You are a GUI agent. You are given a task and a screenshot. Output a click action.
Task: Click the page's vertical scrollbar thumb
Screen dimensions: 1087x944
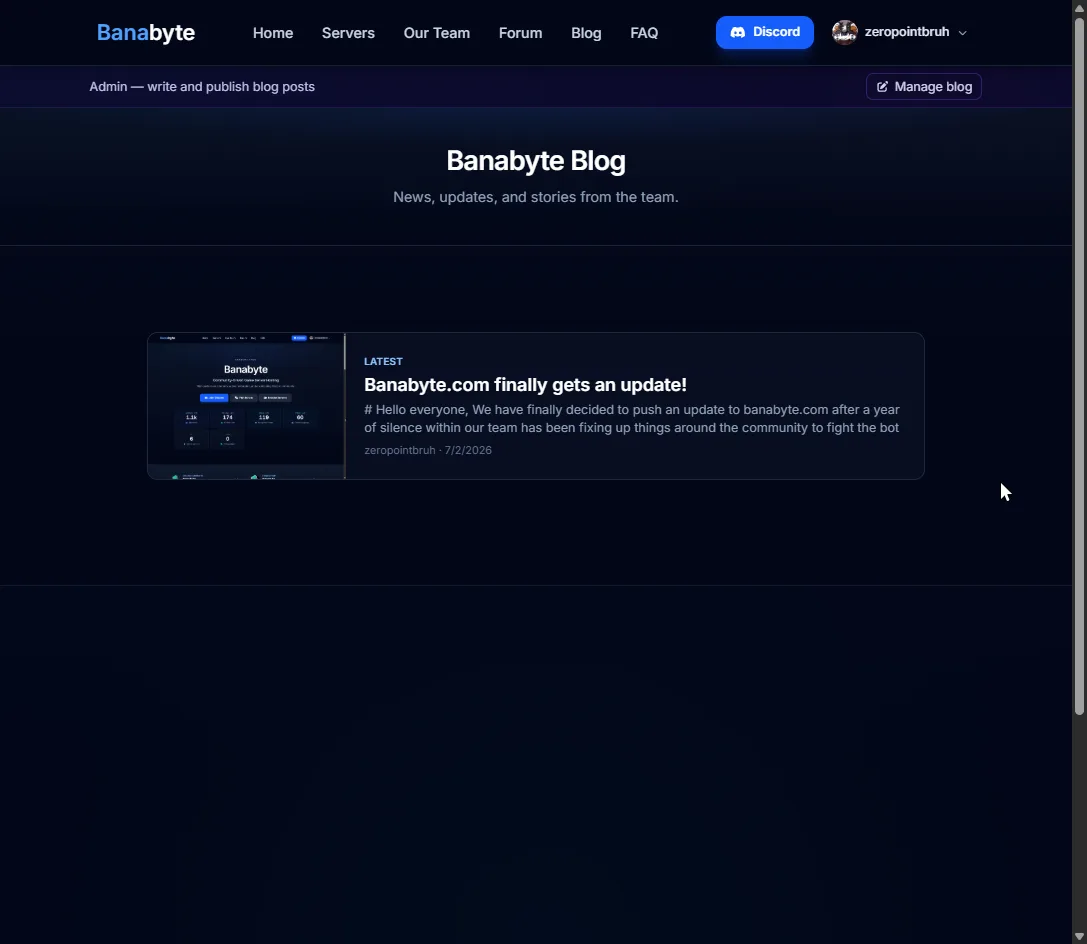[x=1079, y=366]
